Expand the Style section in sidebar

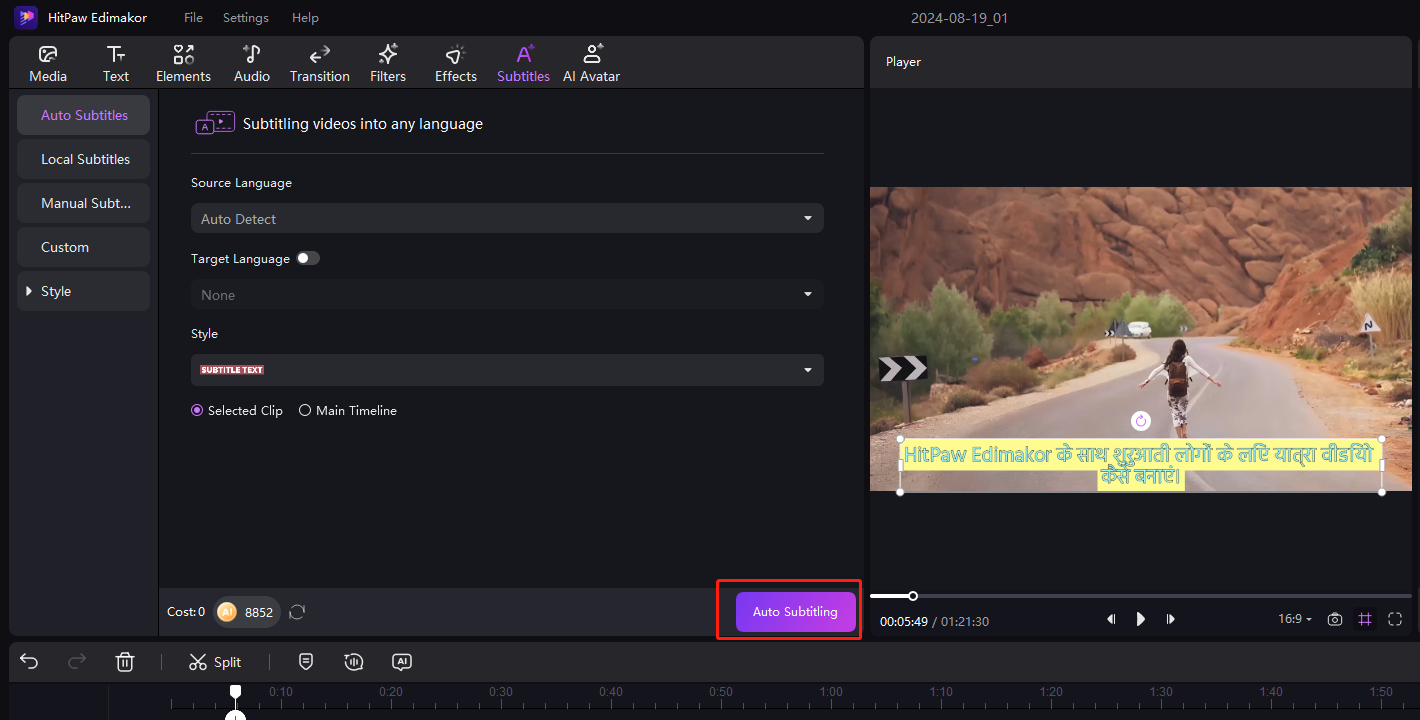[84, 291]
